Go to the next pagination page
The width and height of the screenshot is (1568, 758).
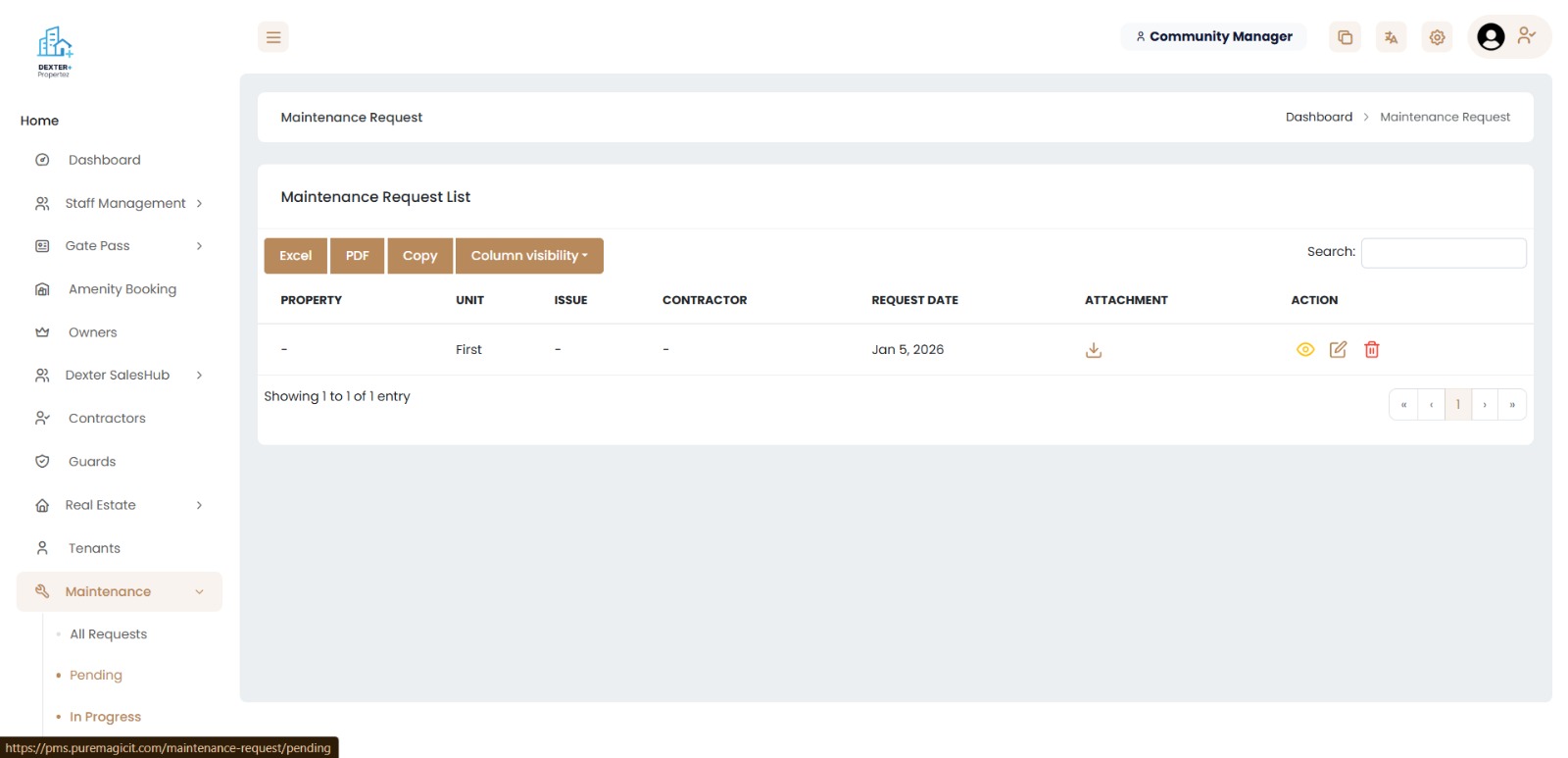point(1485,405)
